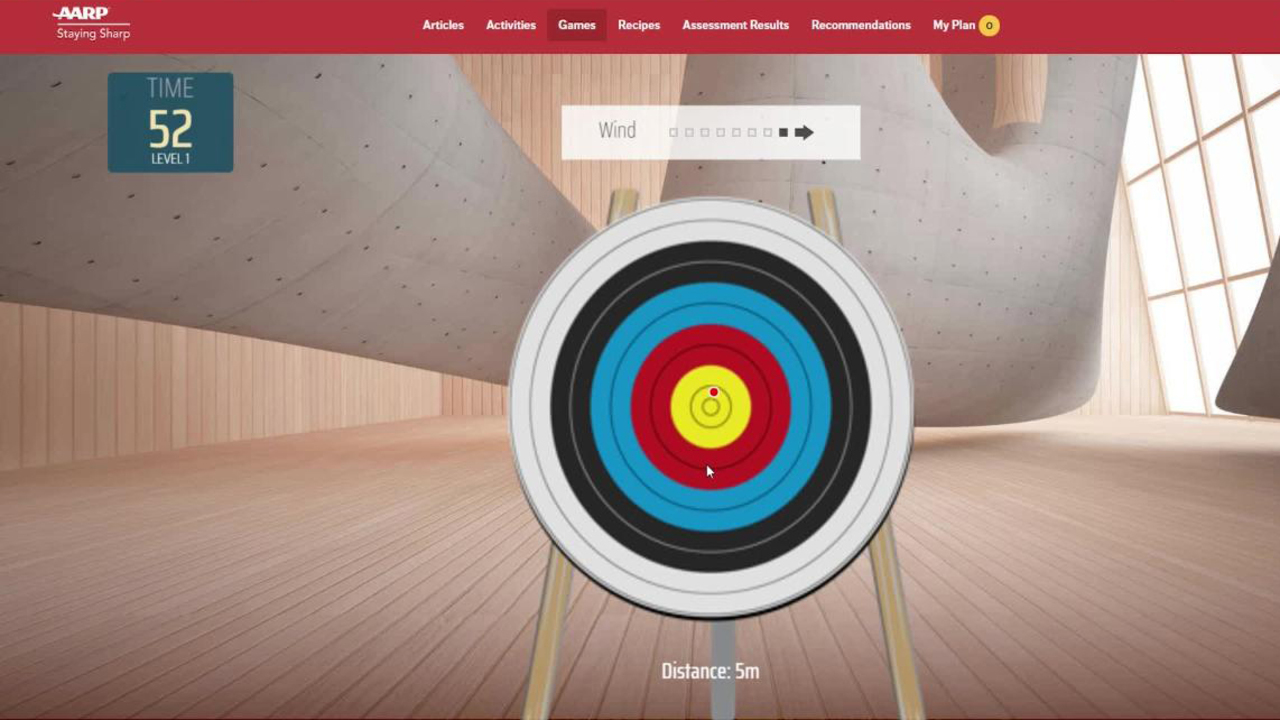Click the red arrow-hit dot on target
This screenshot has height=720, width=1280.
(x=714, y=392)
